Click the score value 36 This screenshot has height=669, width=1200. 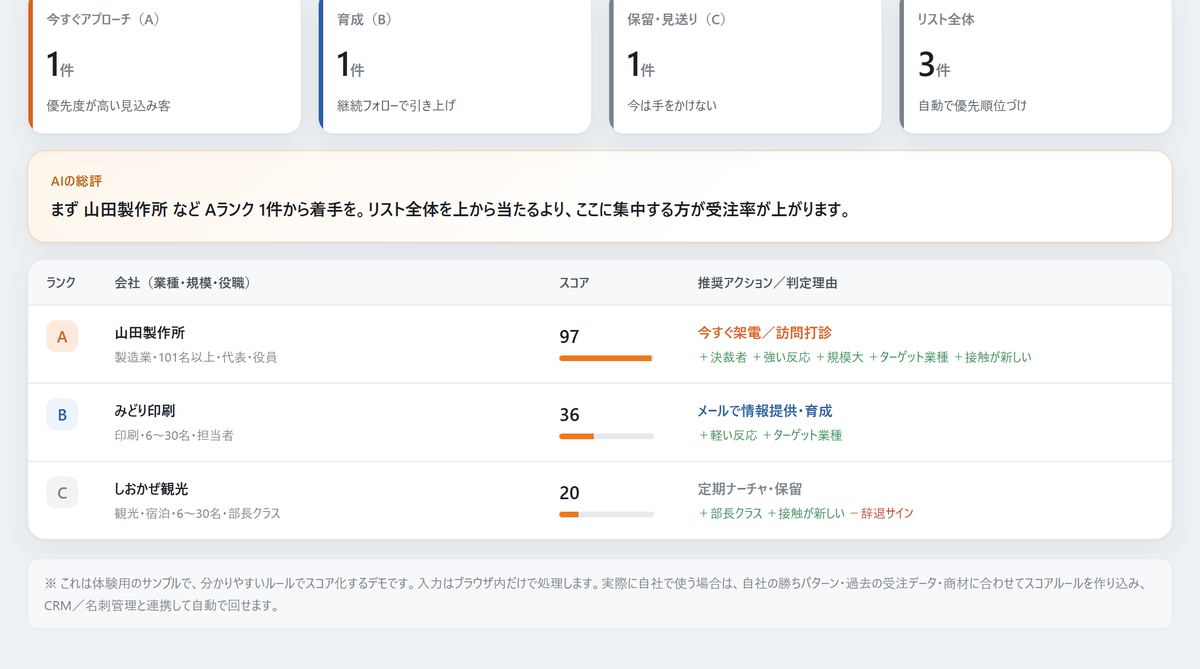[x=569, y=415]
